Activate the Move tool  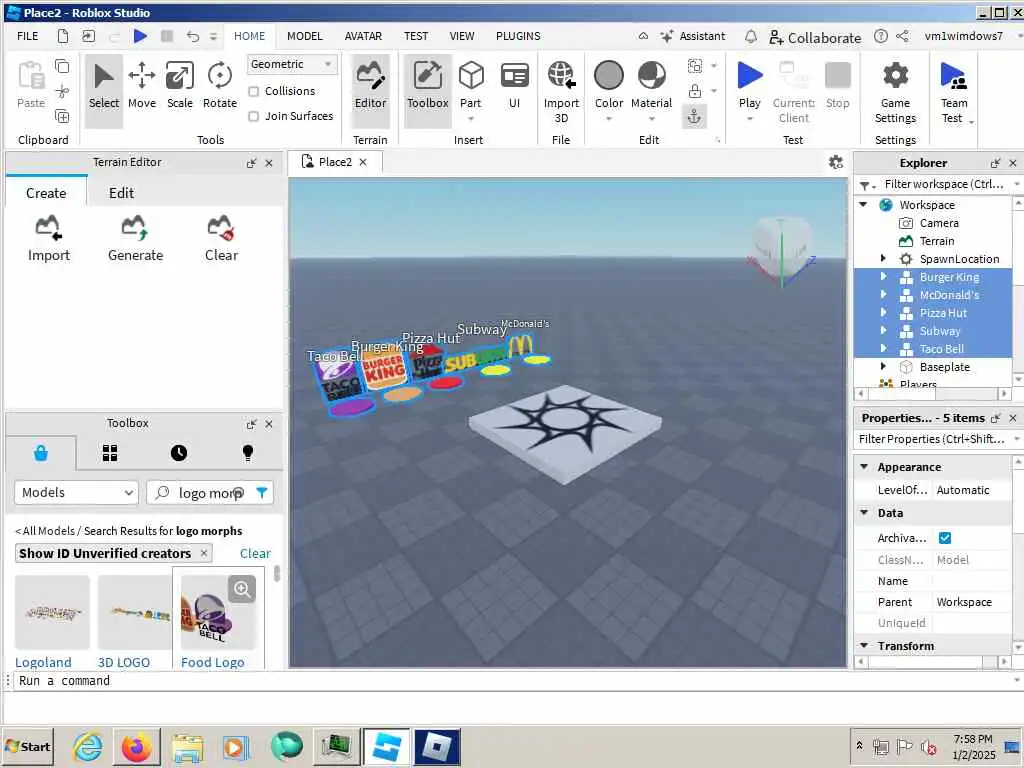pyautogui.click(x=142, y=87)
